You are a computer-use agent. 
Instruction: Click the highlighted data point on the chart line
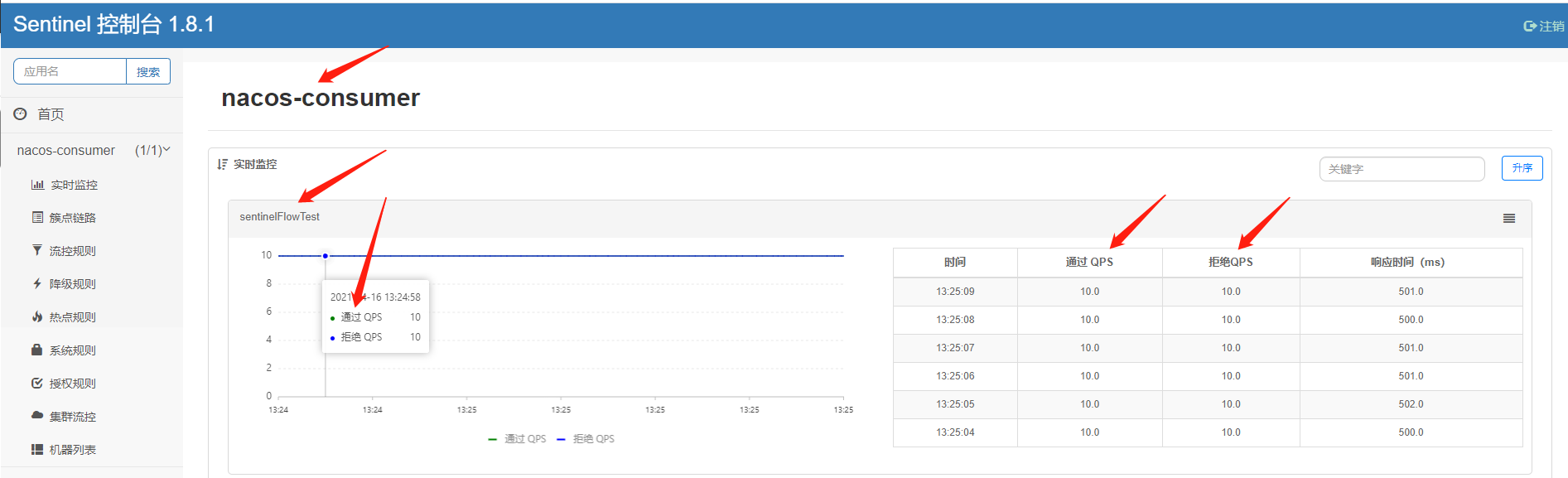tap(326, 256)
